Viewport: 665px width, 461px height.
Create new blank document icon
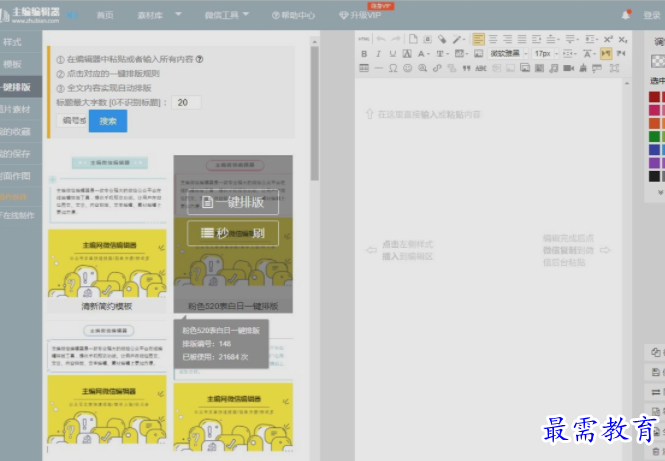[x=413, y=39]
